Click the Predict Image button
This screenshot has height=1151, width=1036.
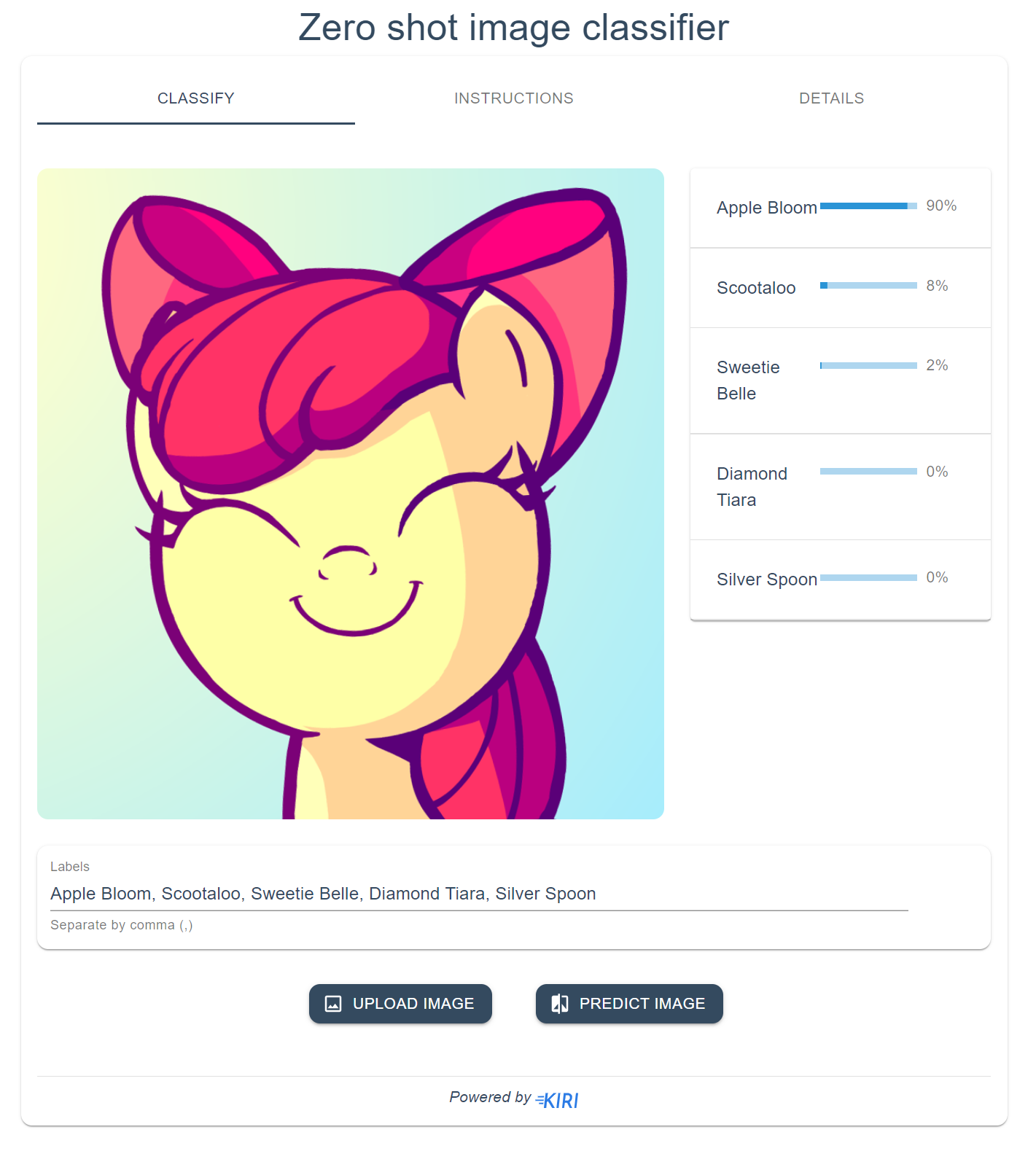(629, 1004)
